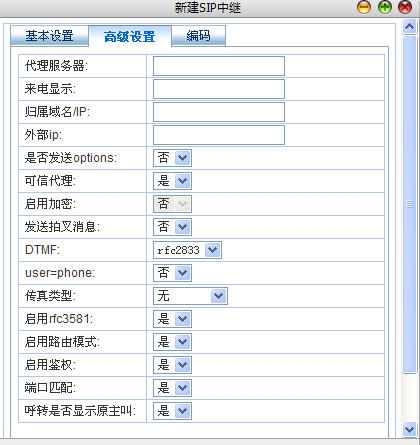Open the 是否发送options dropdown
The height and width of the screenshot is (445, 420).
[172, 158]
